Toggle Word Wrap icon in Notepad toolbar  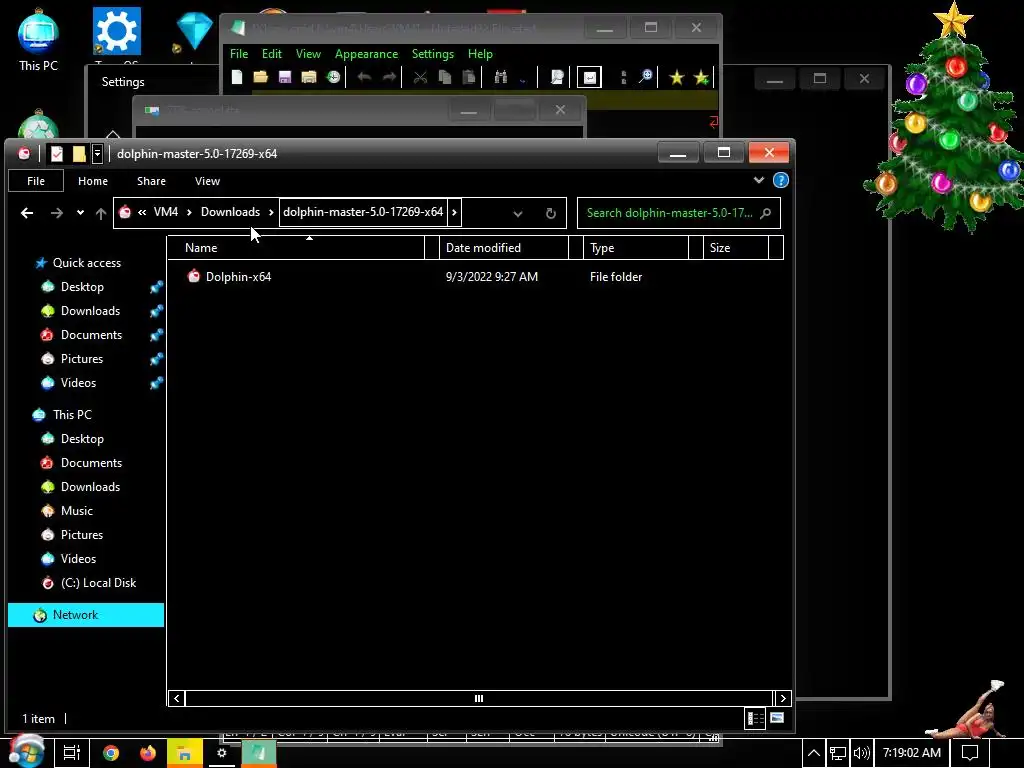tap(589, 77)
